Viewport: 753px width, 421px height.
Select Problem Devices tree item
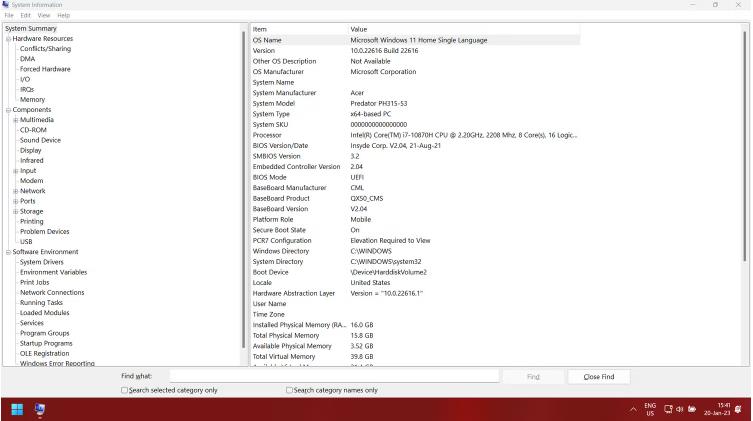[x=45, y=231]
